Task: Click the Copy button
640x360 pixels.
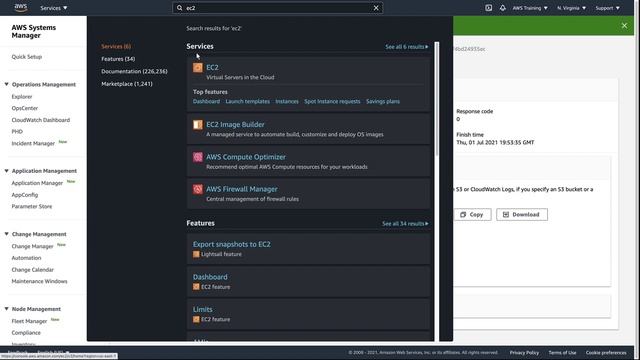Action: pos(472,214)
